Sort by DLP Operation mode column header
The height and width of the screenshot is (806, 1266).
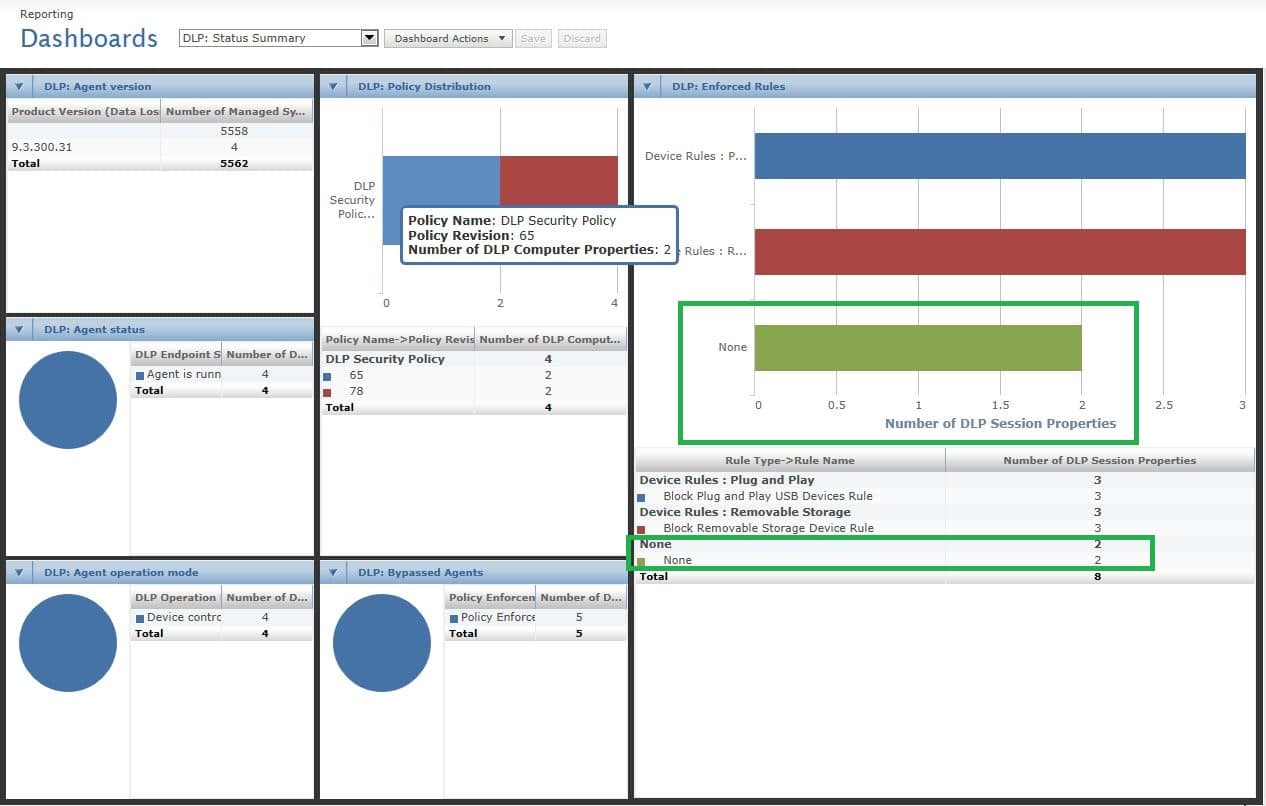click(x=177, y=597)
